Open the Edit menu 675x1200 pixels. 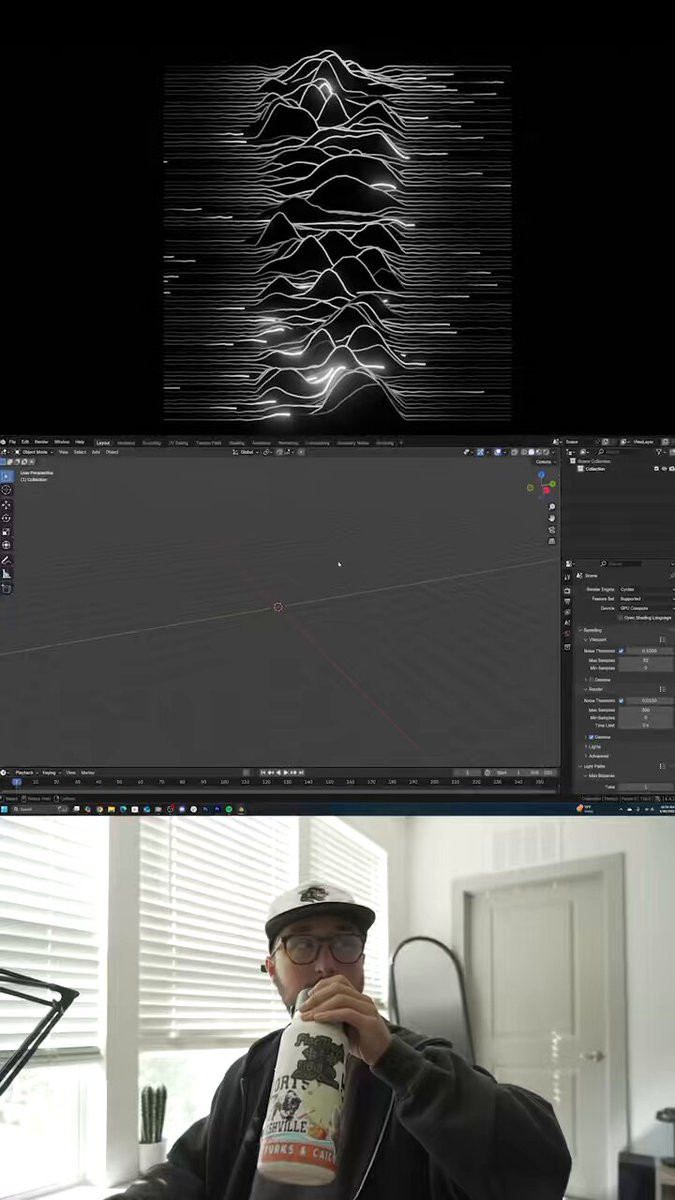pos(25,442)
